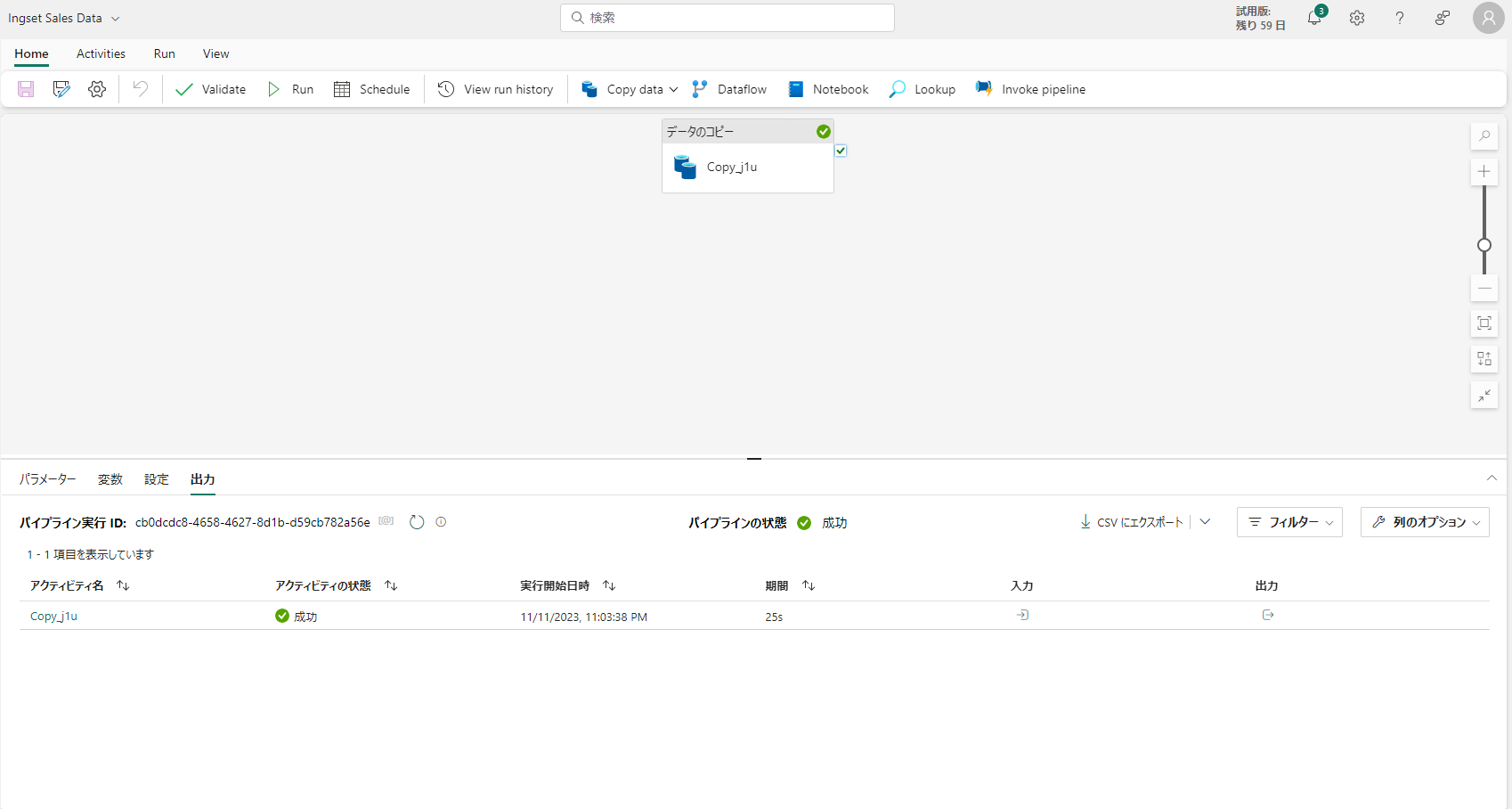This screenshot has height=809, width=1512.
Task: Open the フィルター dropdown
Action: [x=1289, y=522]
